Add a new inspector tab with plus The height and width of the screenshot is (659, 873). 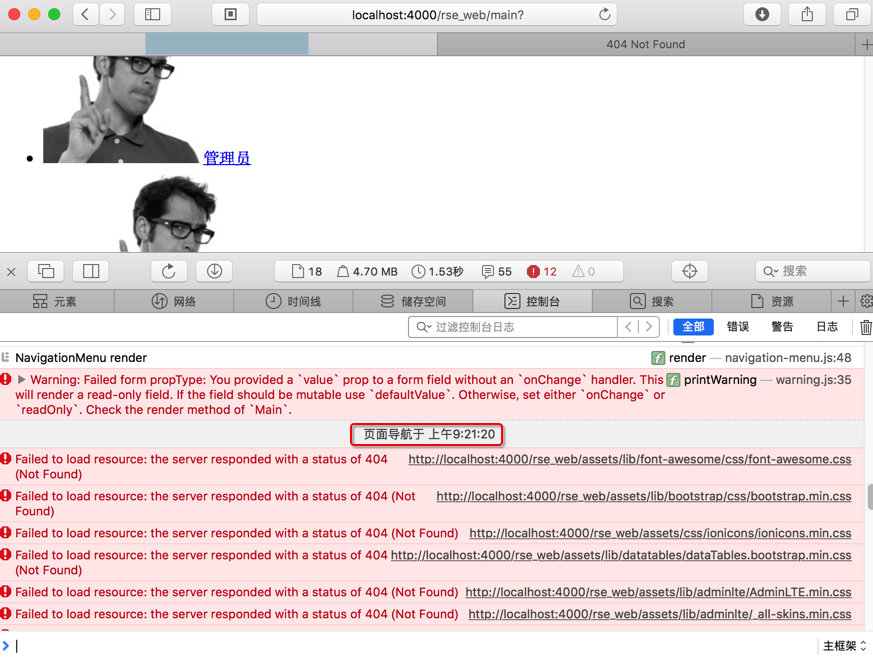click(x=843, y=301)
